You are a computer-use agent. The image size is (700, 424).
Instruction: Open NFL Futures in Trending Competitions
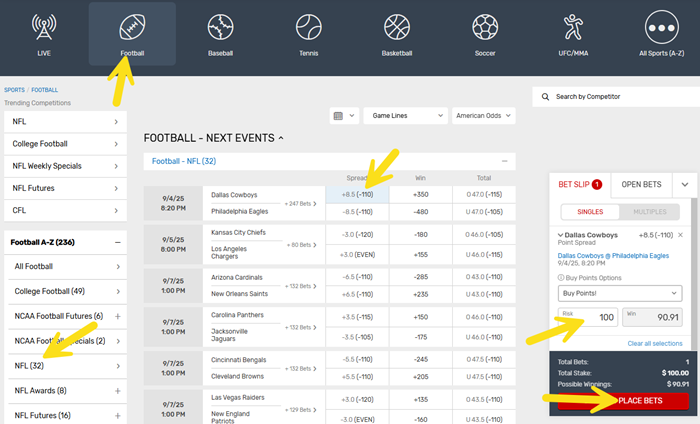coord(66,188)
